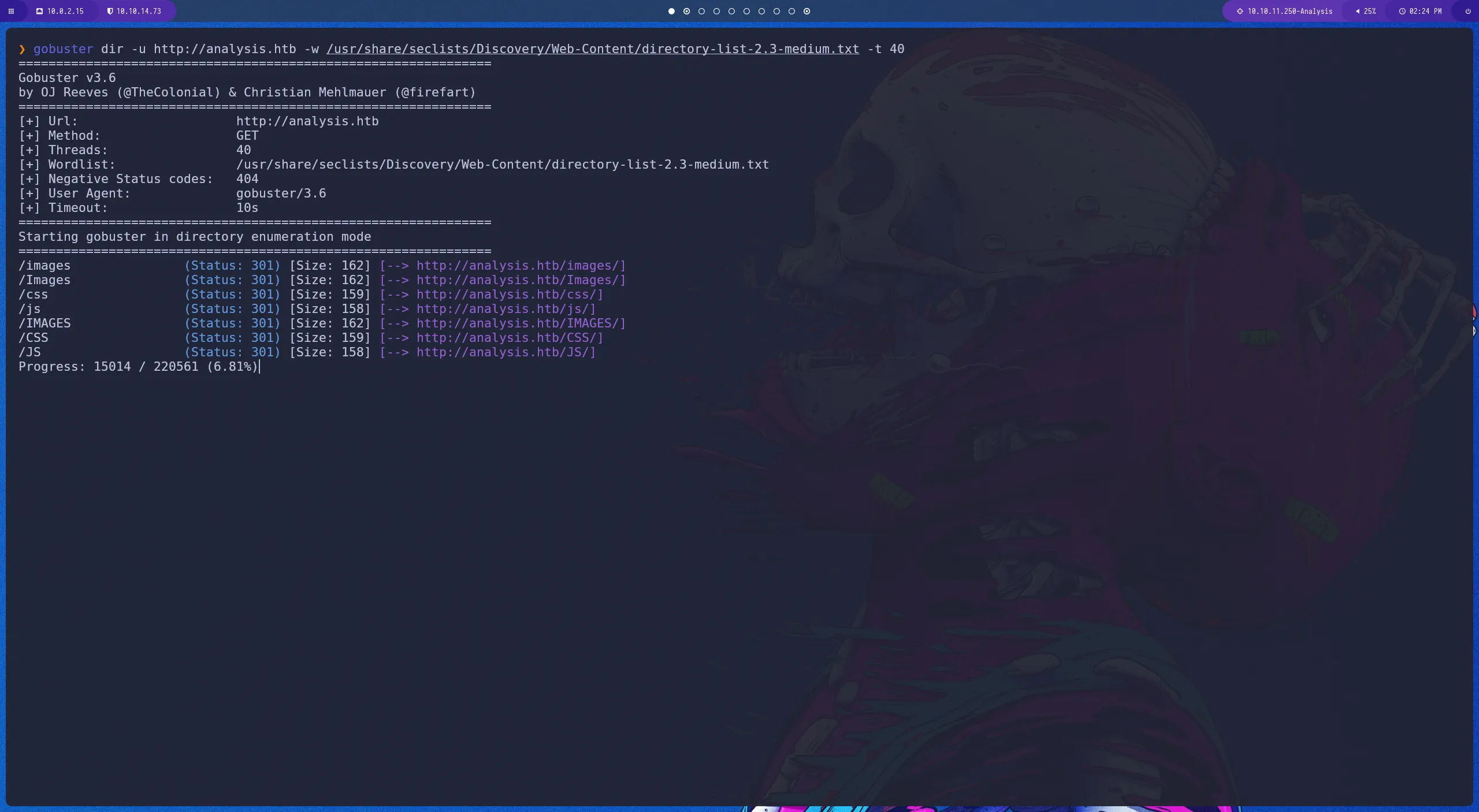Click the clock icon before 02:24 PM
The width and height of the screenshot is (1479, 812).
(x=1402, y=11)
